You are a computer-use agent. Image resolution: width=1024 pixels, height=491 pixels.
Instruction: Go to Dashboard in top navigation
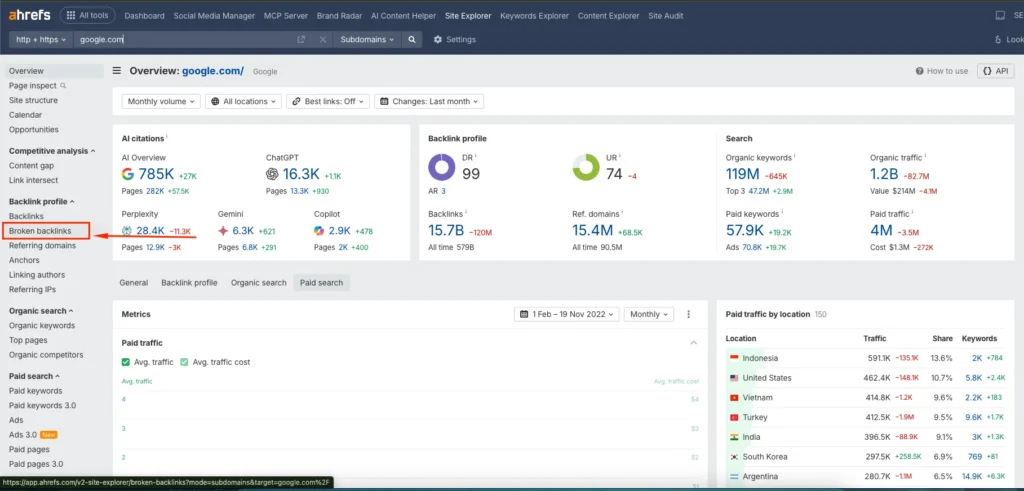click(x=144, y=16)
